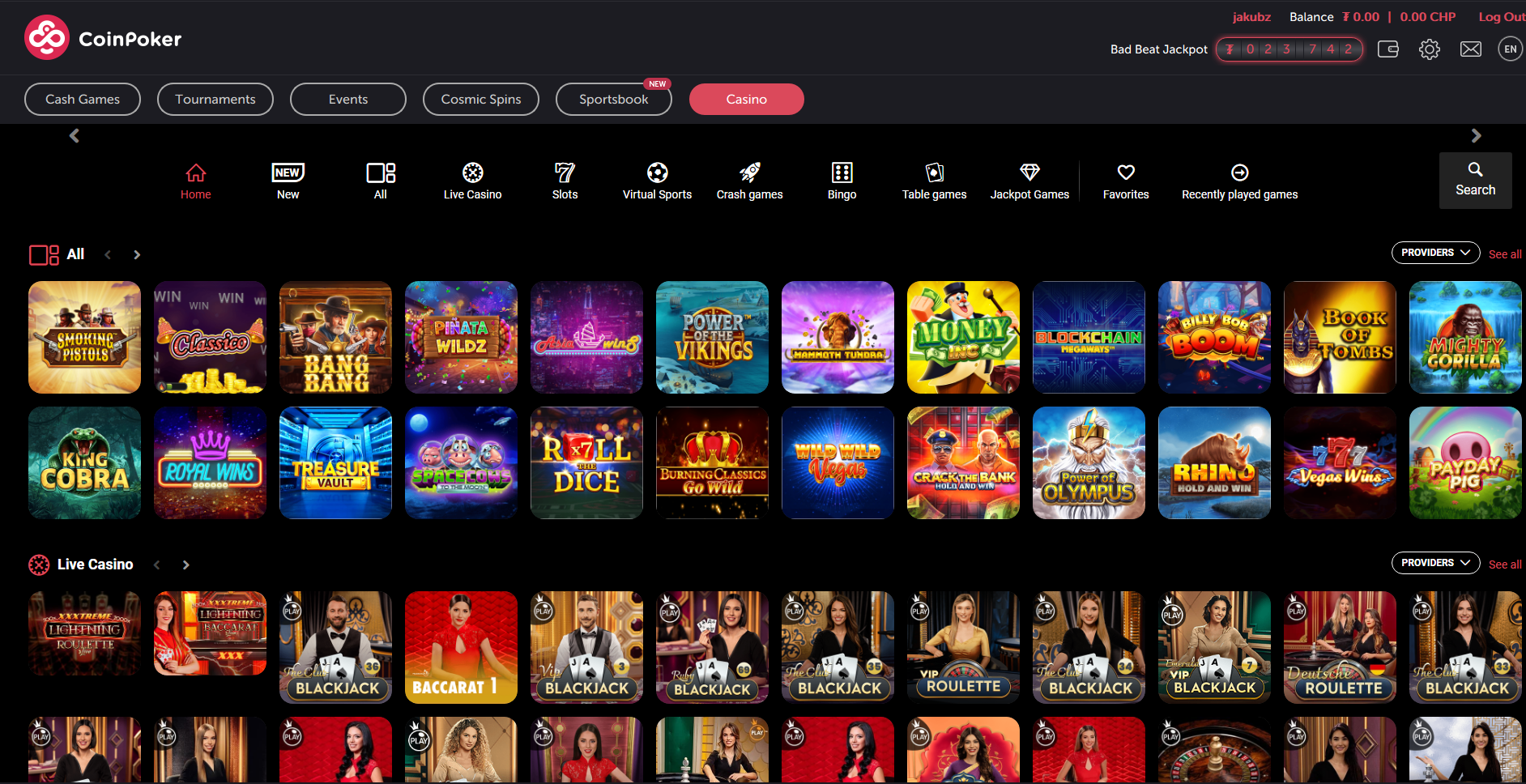Launch the Smoking Pistols game
This screenshot has width=1526, height=784.
pos(84,337)
